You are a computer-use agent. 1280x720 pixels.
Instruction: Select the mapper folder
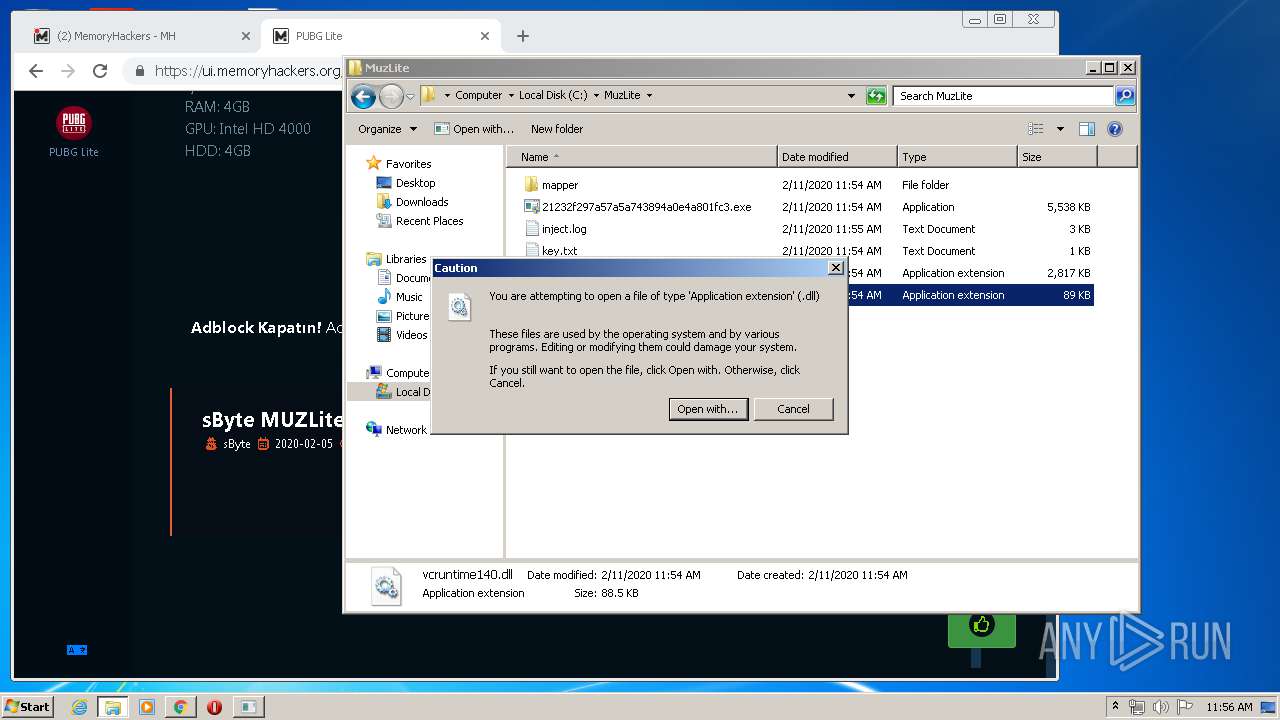tap(560, 185)
